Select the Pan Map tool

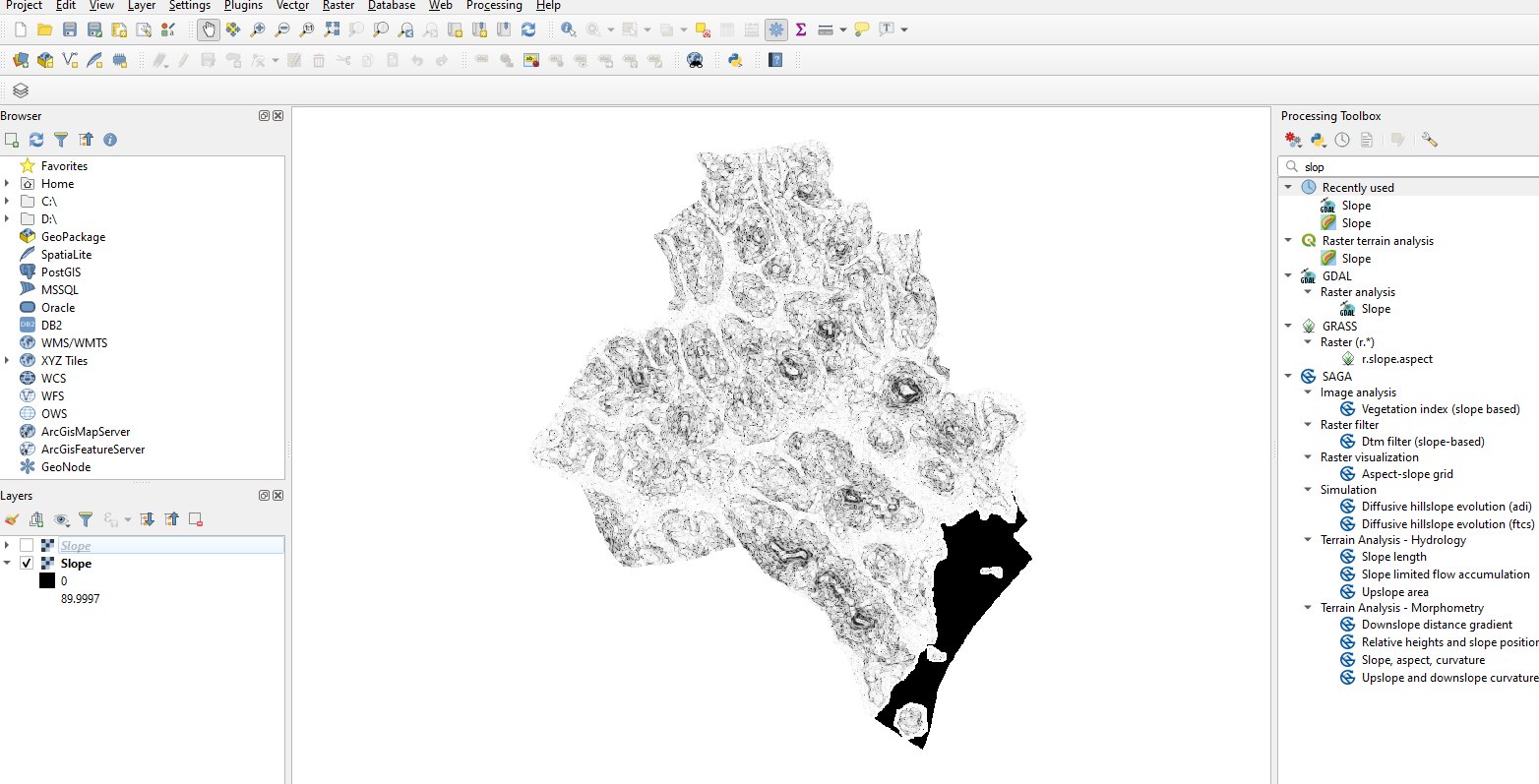point(209,30)
